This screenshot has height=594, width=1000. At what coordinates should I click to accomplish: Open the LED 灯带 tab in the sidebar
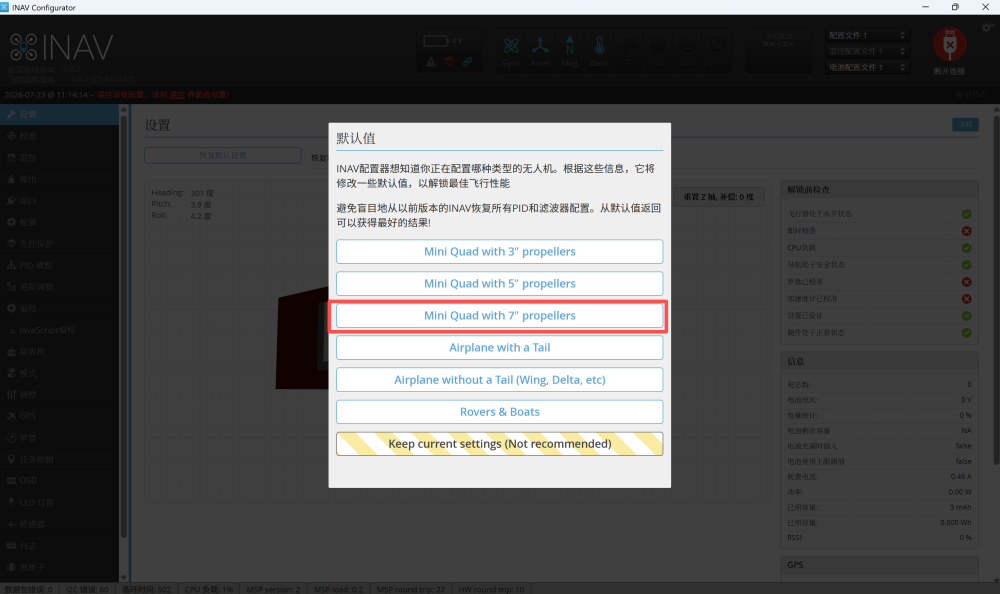tap(59, 502)
